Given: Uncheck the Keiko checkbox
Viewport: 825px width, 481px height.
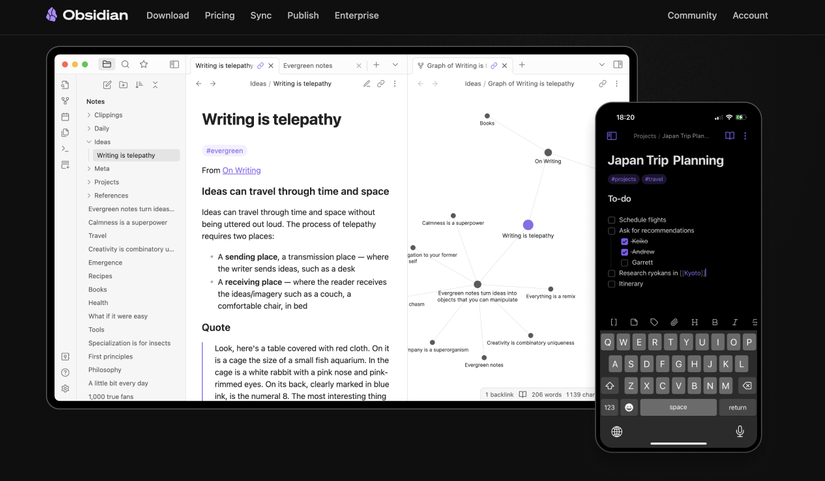Looking at the screenshot, I should (x=625, y=242).
